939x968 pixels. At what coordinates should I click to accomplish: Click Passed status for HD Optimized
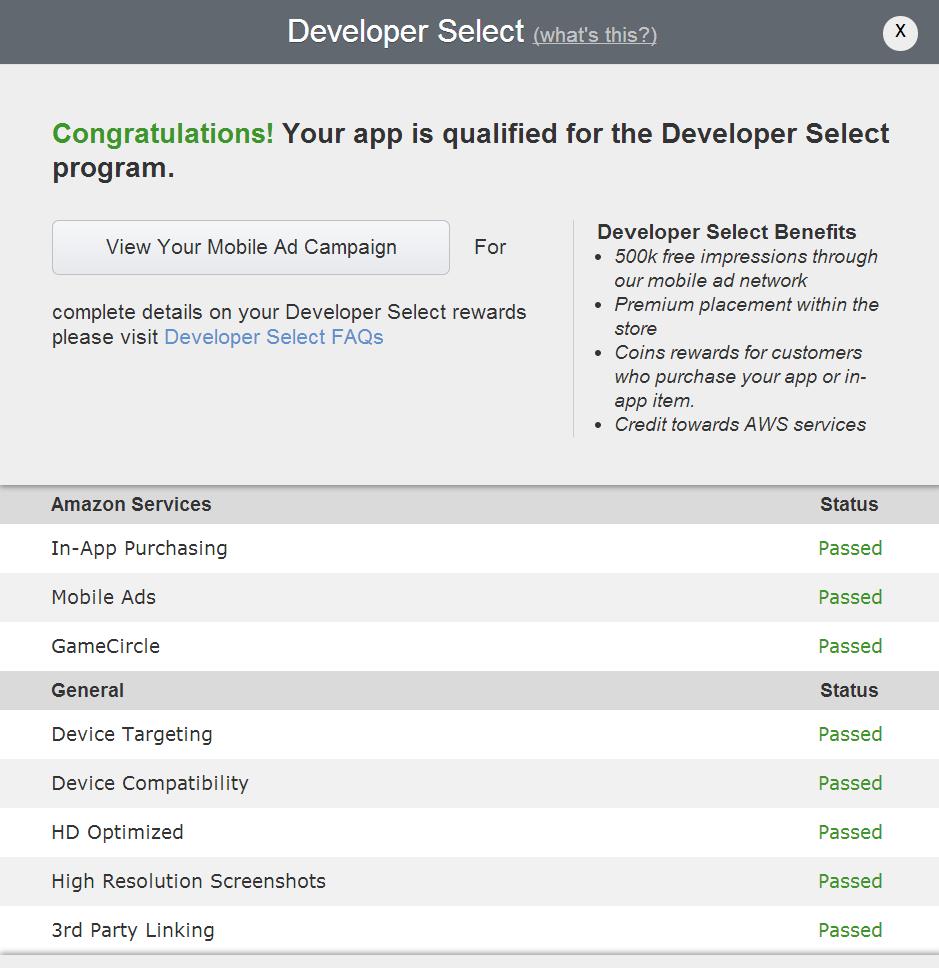click(x=850, y=832)
